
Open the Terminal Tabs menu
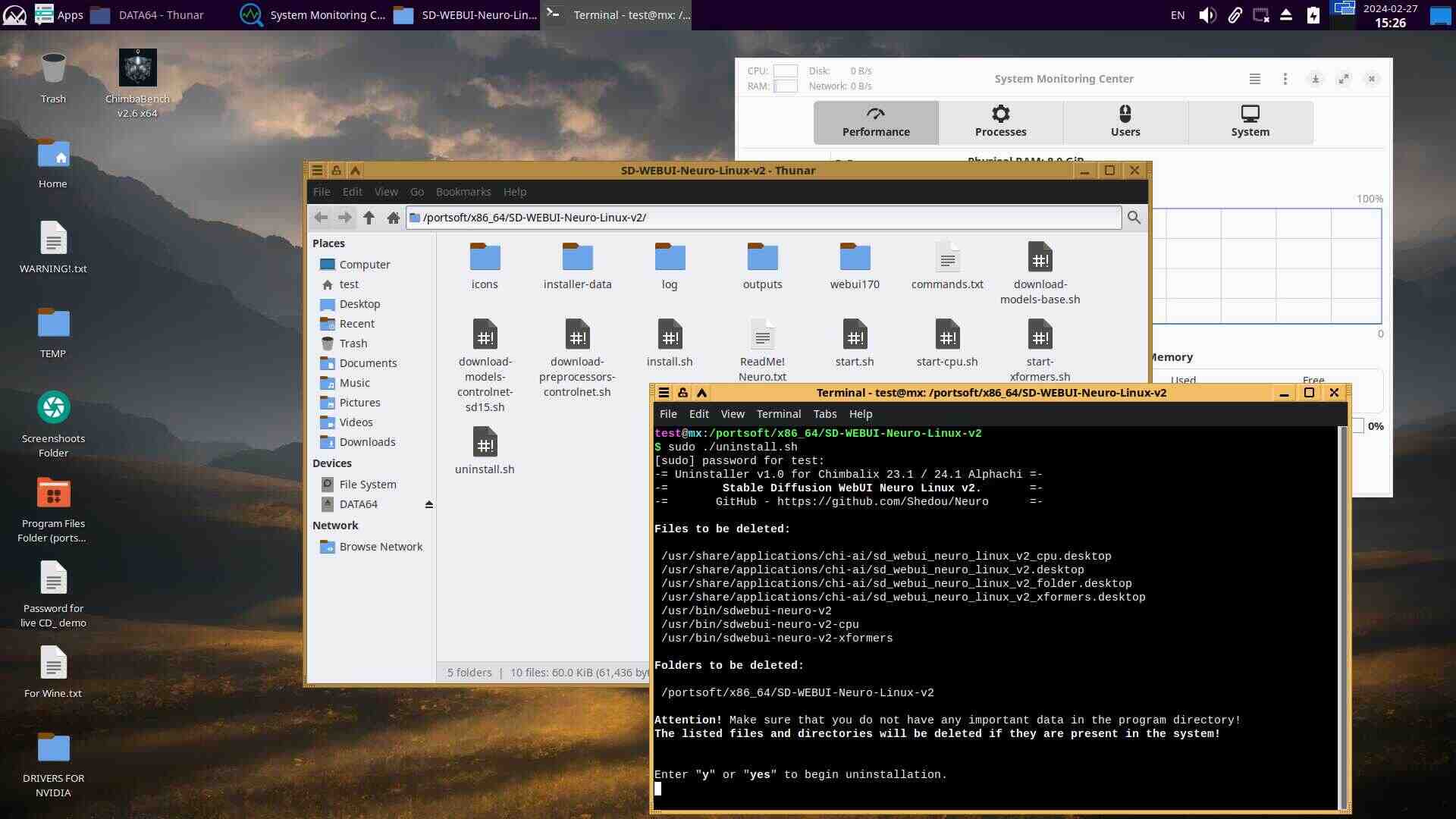click(x=824, y=414)
